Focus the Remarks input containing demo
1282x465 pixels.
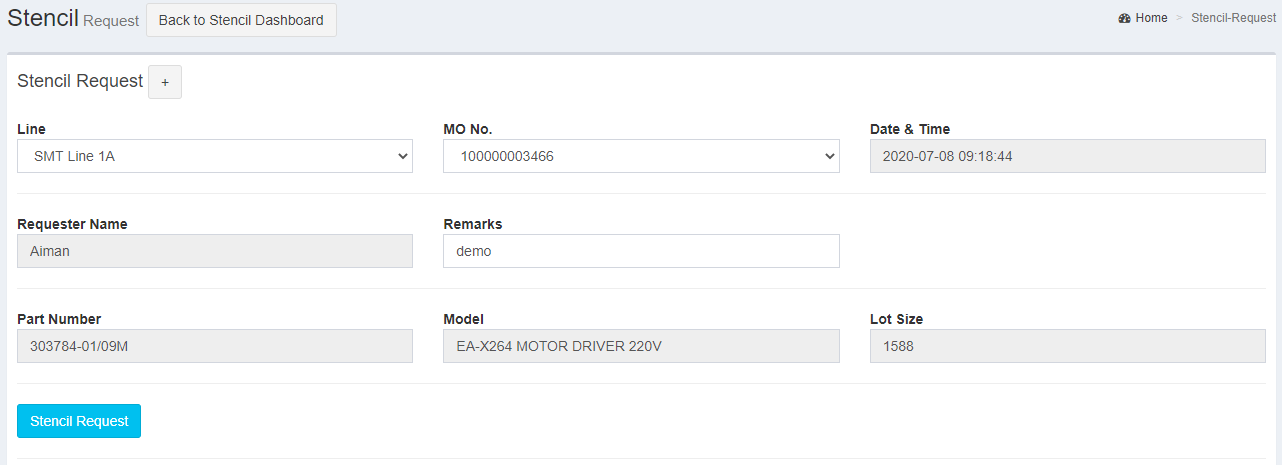[x=641, y=251]
